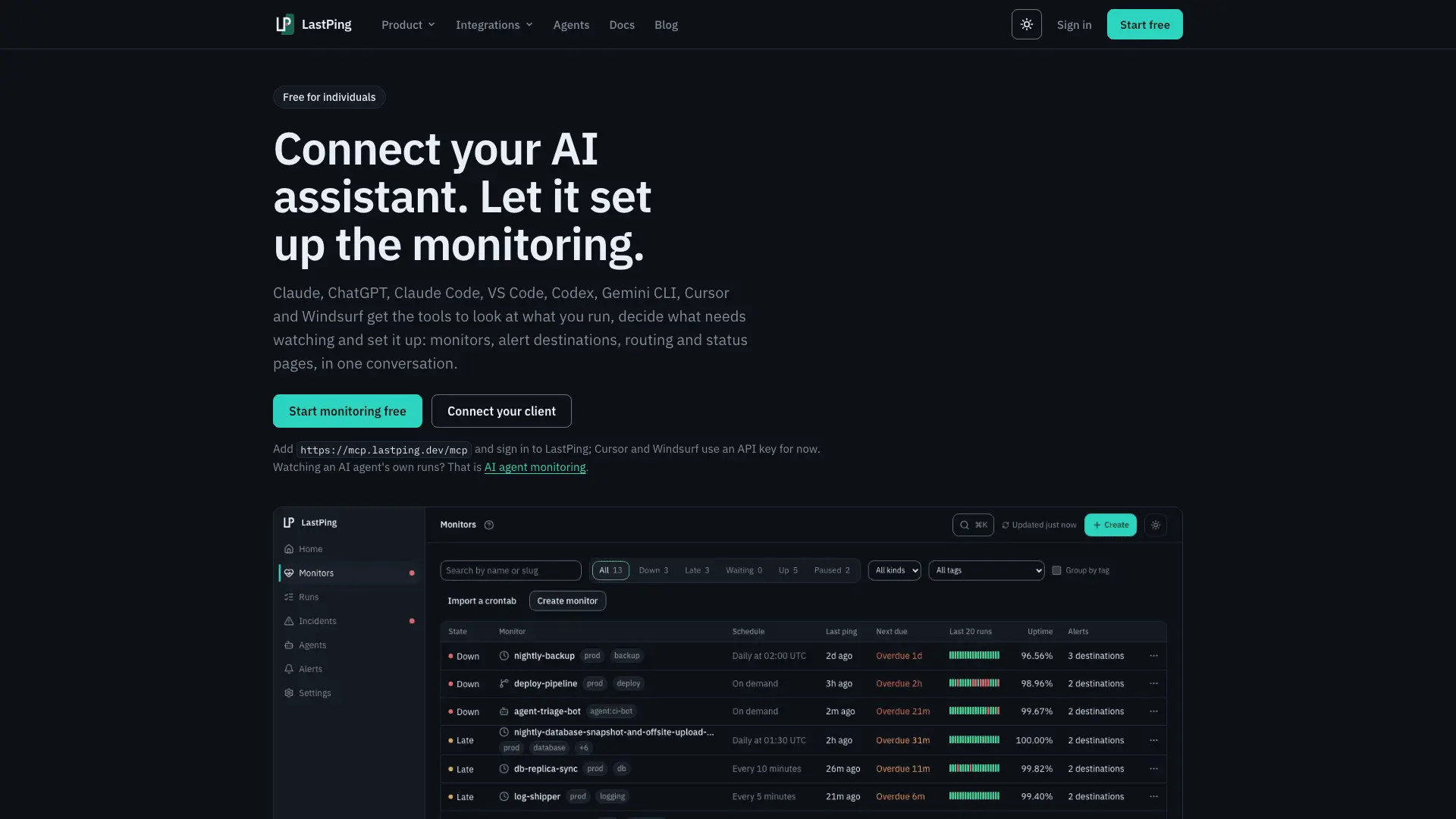The width and height of the screenshot is (1456, 819).
Task: Expand the Product menu in the navigation
Action: (x=408, y=24)
